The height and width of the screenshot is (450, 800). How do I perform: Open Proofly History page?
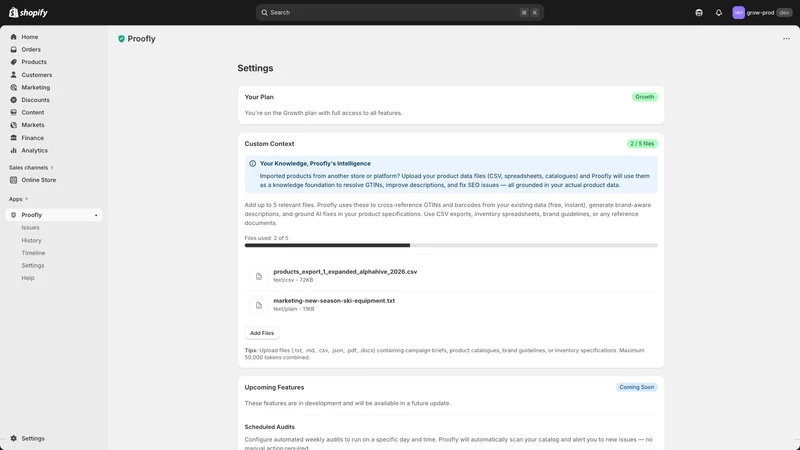tap(31, 240)
